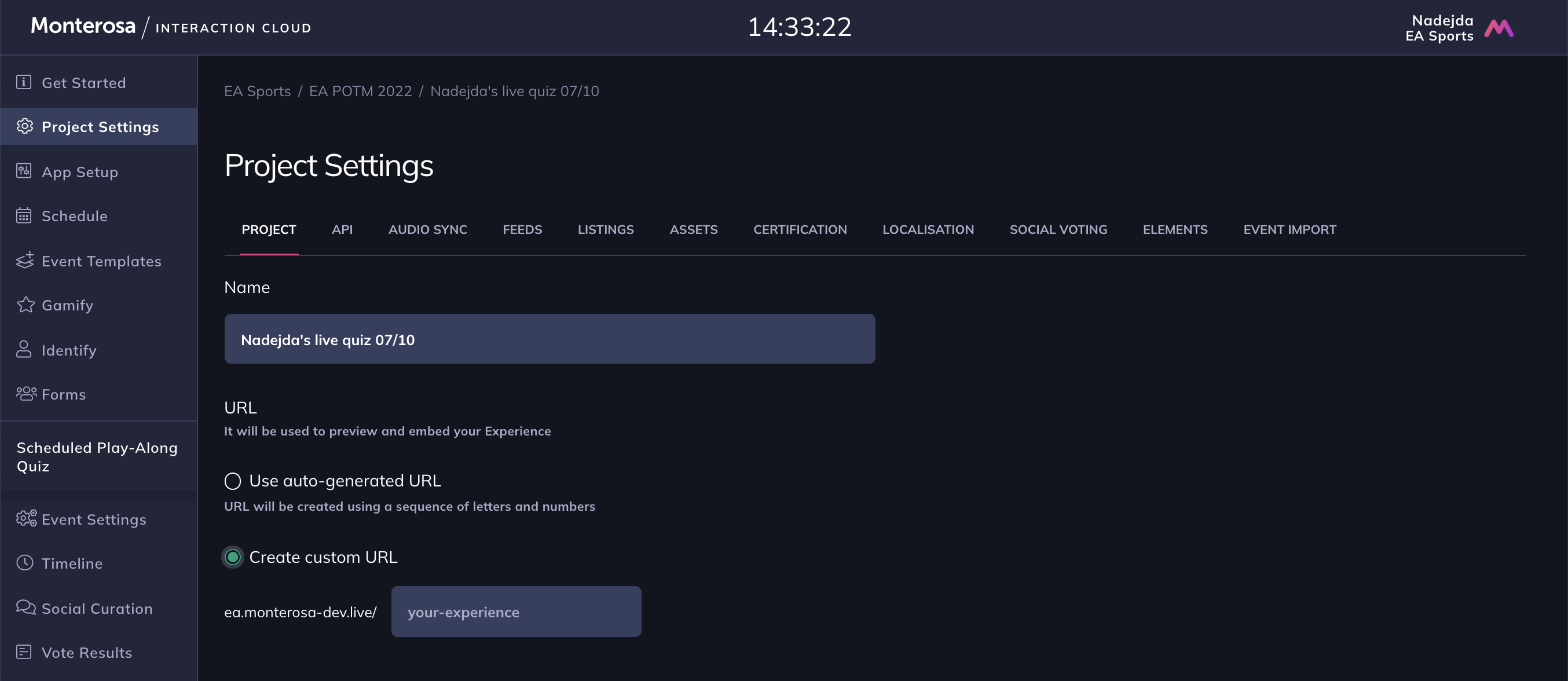The width and height of the screenshot is (1568, 681).
Task: Click the Vote Results list icon
Action: 24,652
